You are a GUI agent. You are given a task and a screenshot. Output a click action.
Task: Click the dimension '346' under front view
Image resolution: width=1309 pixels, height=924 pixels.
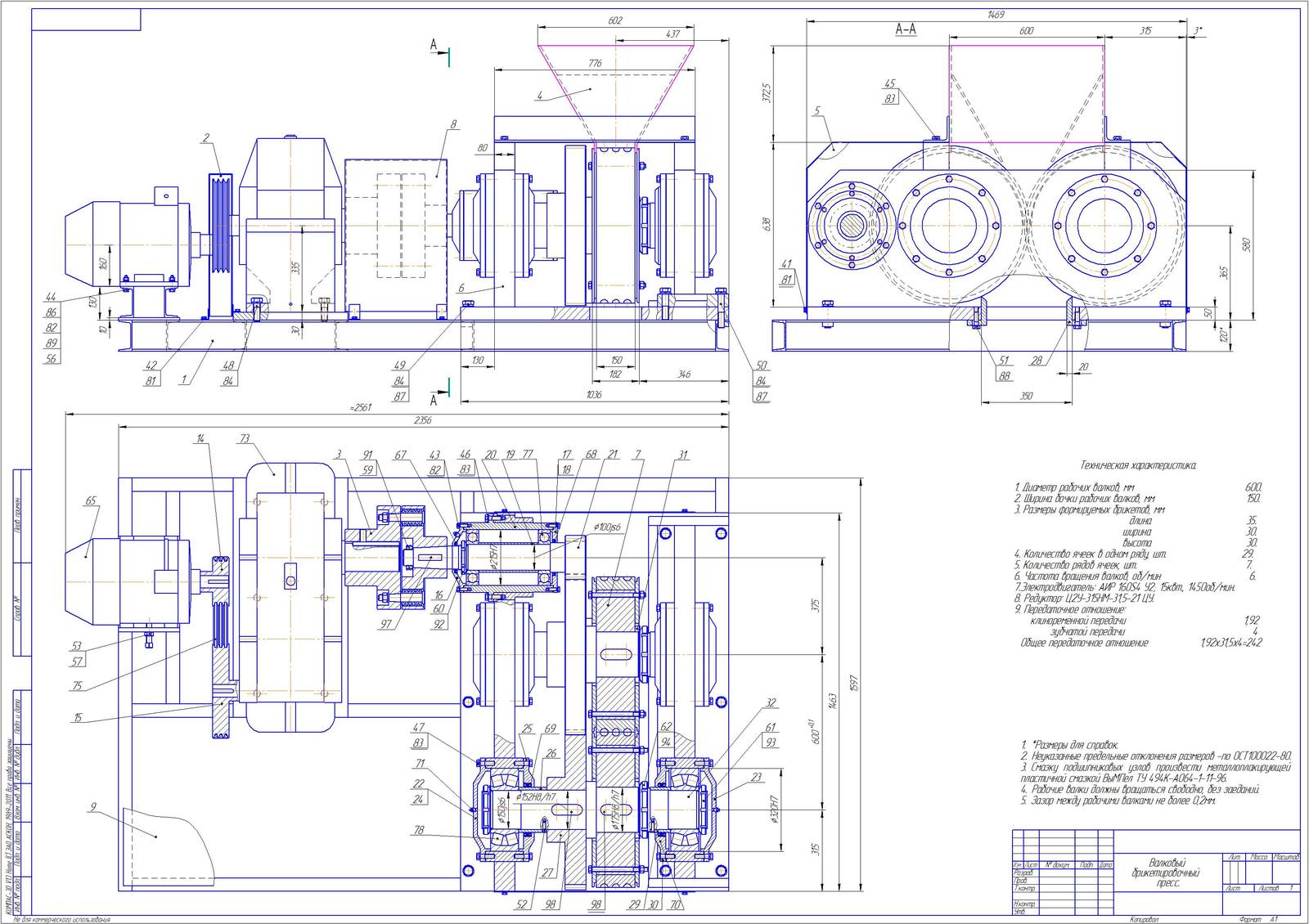[683, 375]
